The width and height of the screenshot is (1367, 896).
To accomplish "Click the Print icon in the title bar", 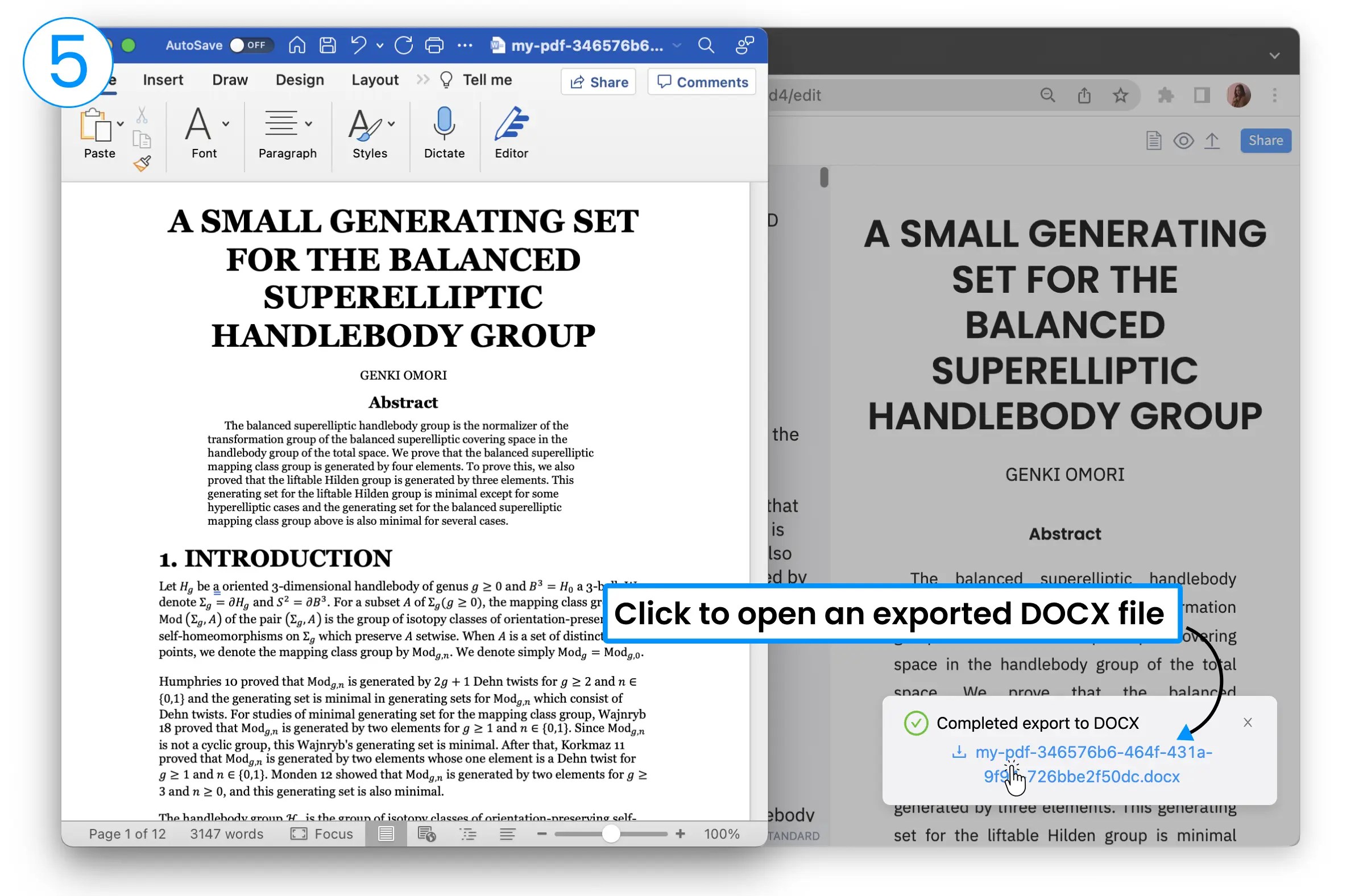I will [x=434, y=45].
